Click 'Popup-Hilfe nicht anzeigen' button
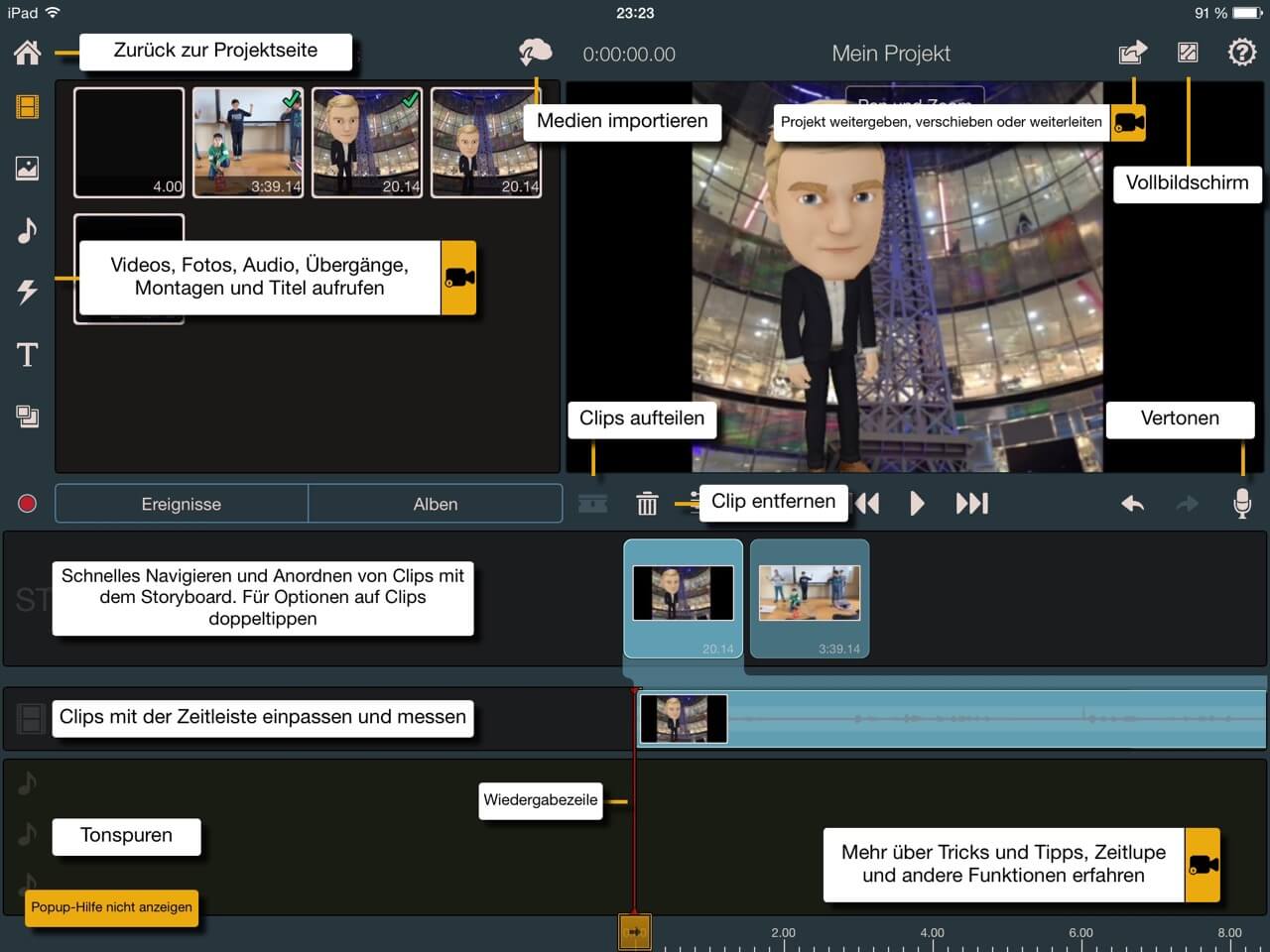 tap(111, 907)
